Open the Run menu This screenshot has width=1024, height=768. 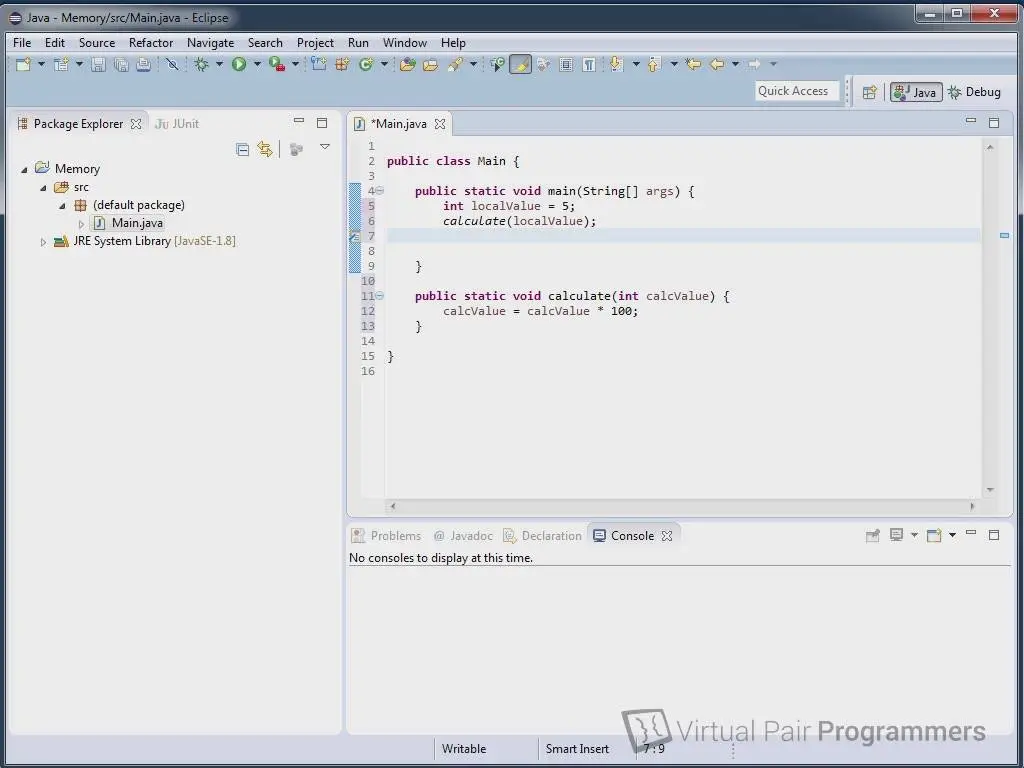358,42
